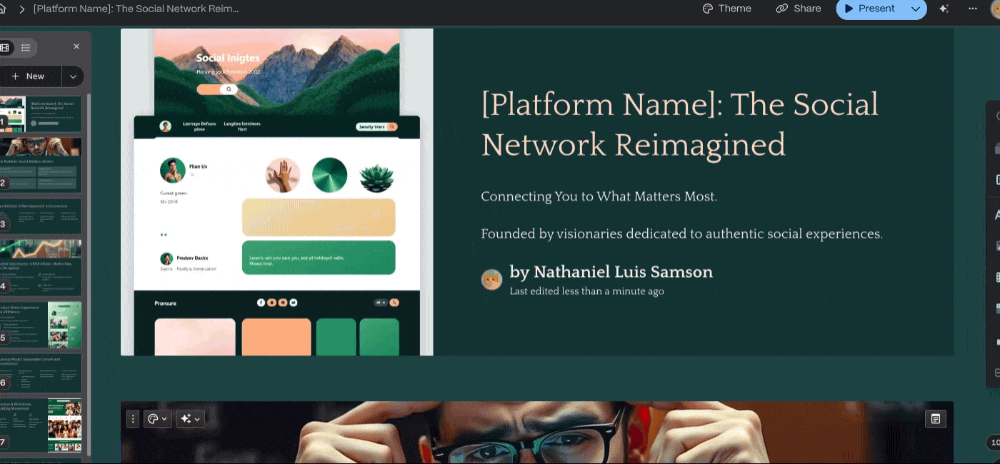
Task: Open card options three-dot handle
Action: click(132, 418)
